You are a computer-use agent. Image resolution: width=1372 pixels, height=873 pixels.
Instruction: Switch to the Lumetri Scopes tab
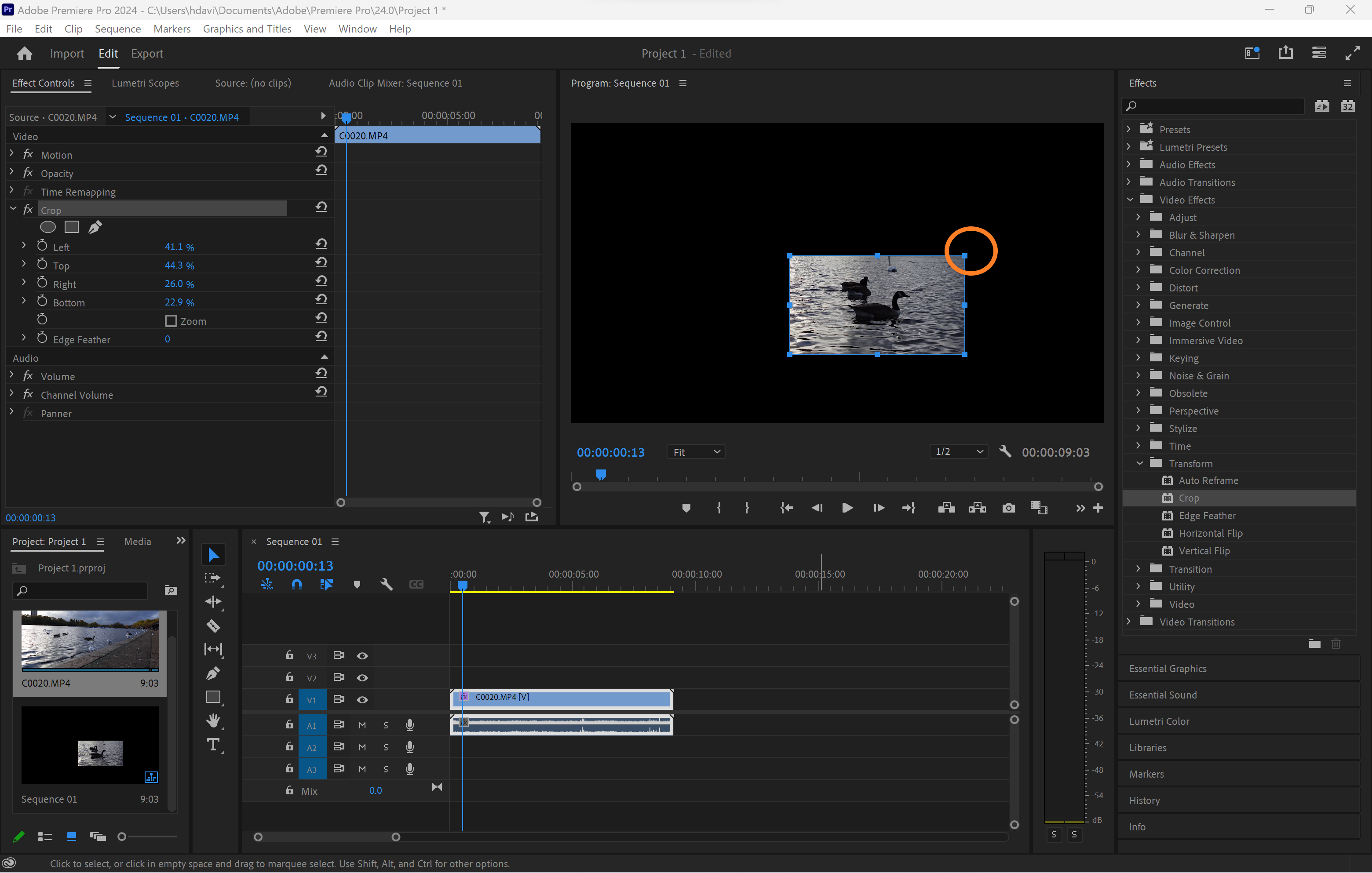click(145, 83)
